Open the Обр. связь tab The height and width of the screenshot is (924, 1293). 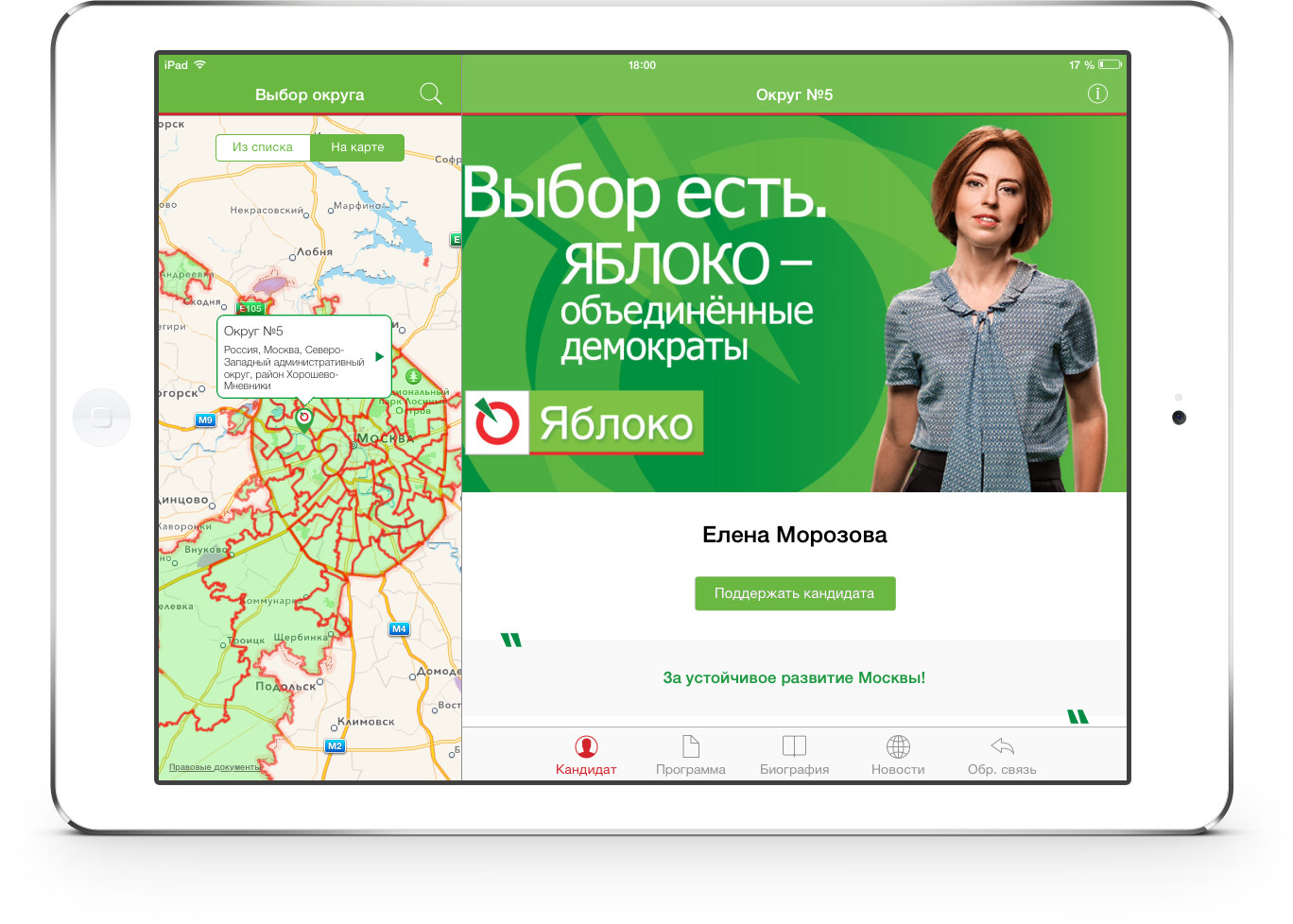click(1002, 756)
